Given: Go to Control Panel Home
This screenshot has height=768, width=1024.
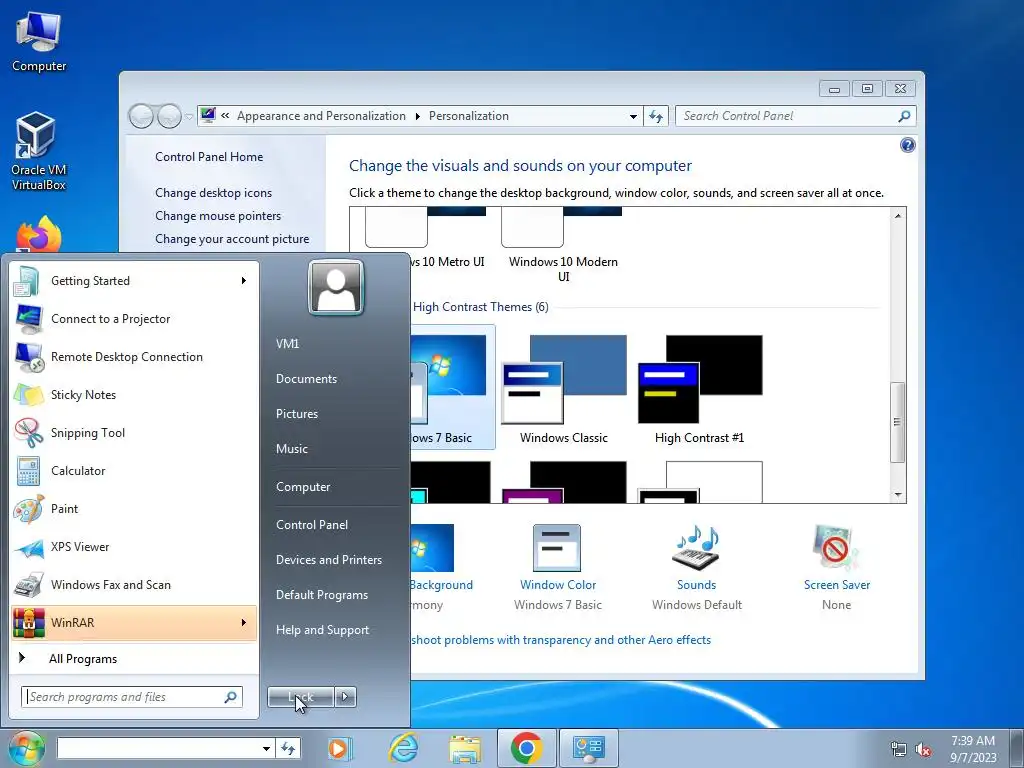Looking at the screenshot, I should (209, 157).
